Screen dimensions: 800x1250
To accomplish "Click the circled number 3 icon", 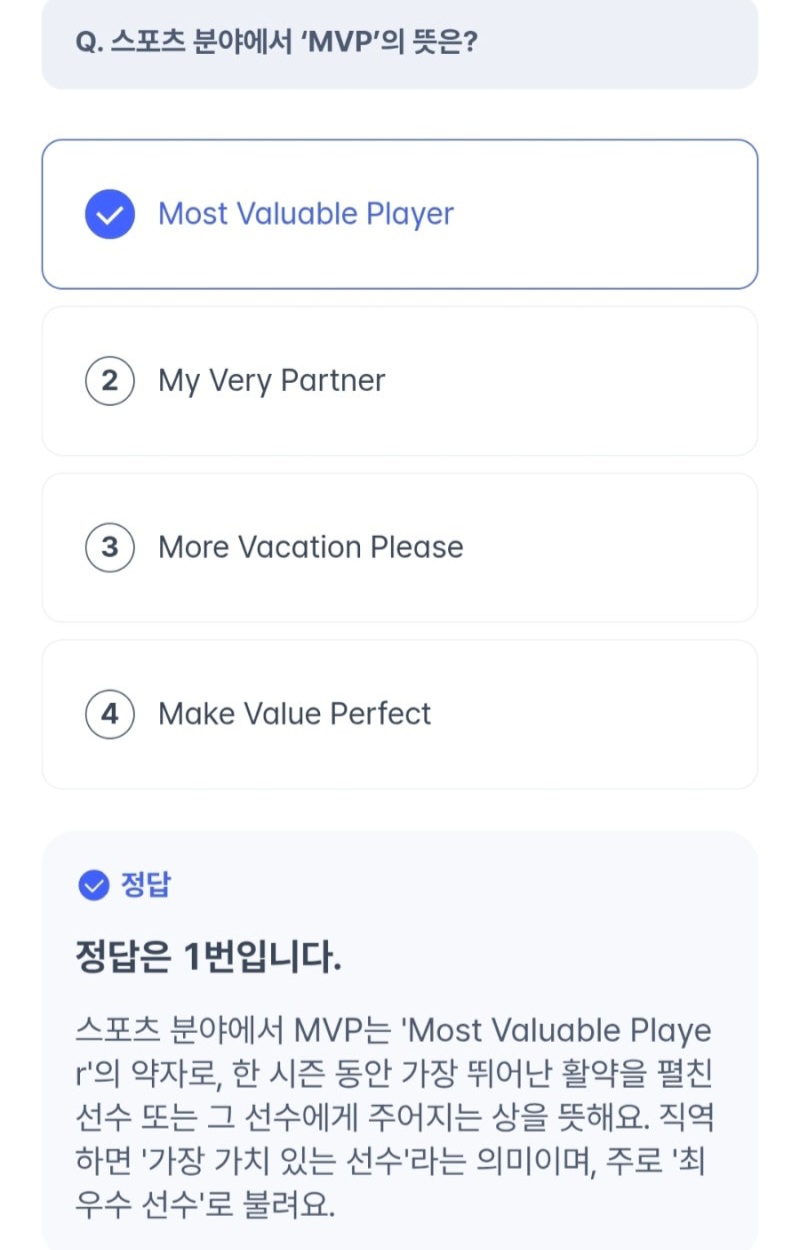I will [110, 548].
